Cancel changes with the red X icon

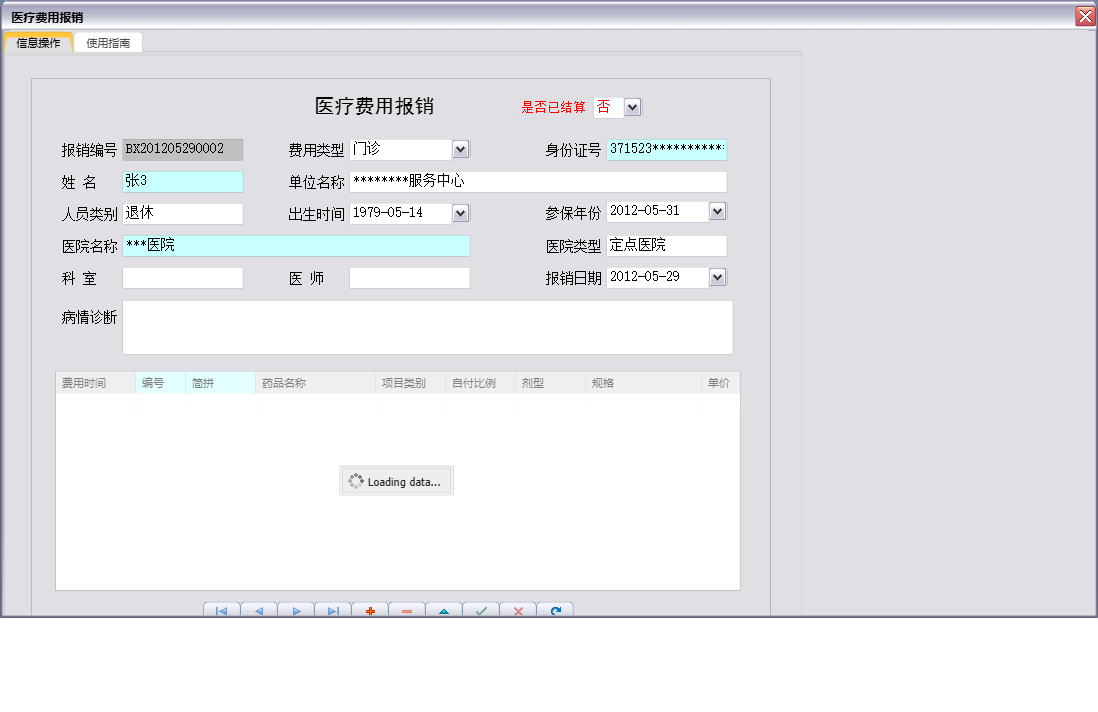[518, 609]
